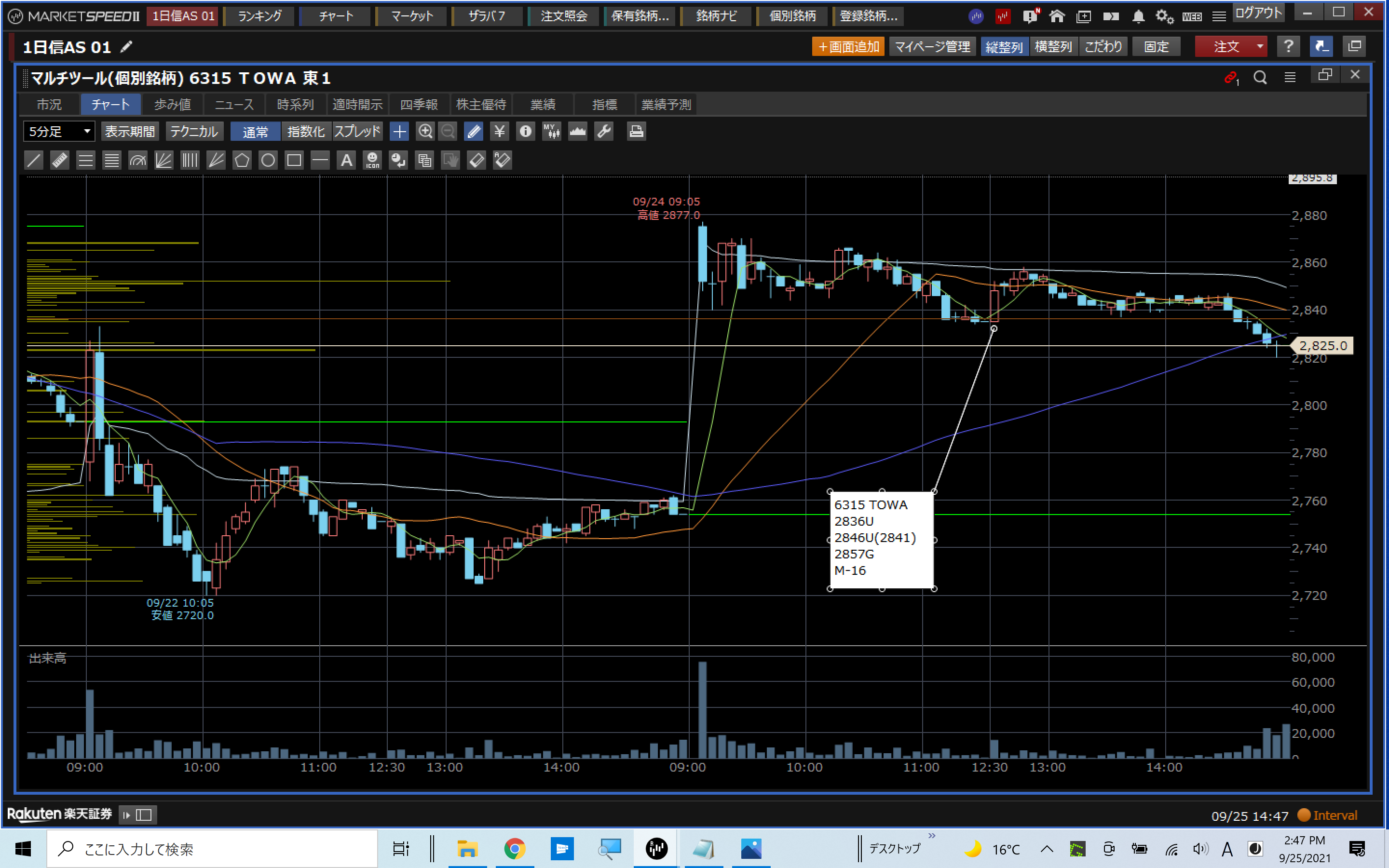The width and height of the screenshot is (1389, 868).
Task: Select the eraser tool icon
Action: click(477, 160)
